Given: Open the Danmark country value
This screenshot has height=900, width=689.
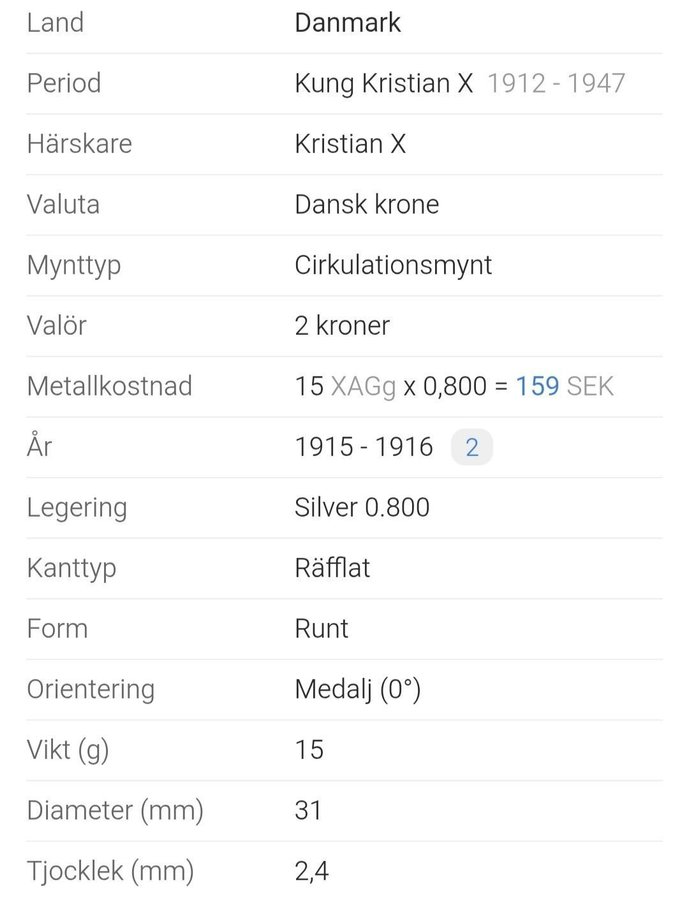Looking at the screenshot, I should tap(347, 23).
